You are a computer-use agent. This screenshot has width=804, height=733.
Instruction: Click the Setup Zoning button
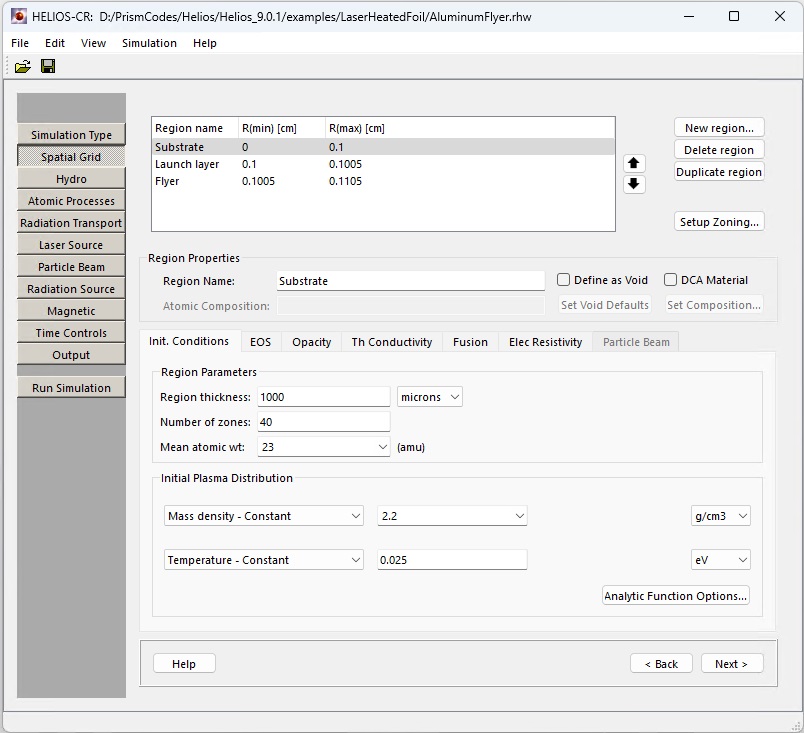coord(719,222)
